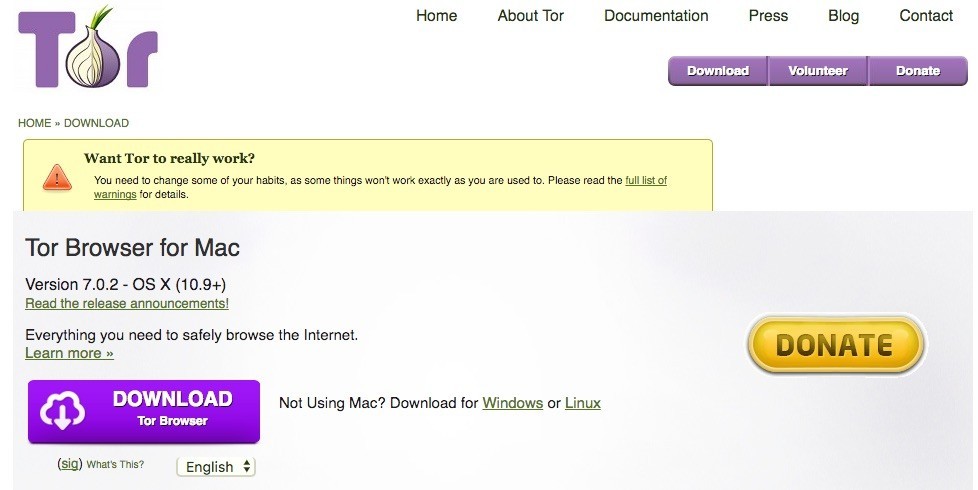978x490 pixels.
Task: Click the yellow DONATE button
Action: pos(835,345)
